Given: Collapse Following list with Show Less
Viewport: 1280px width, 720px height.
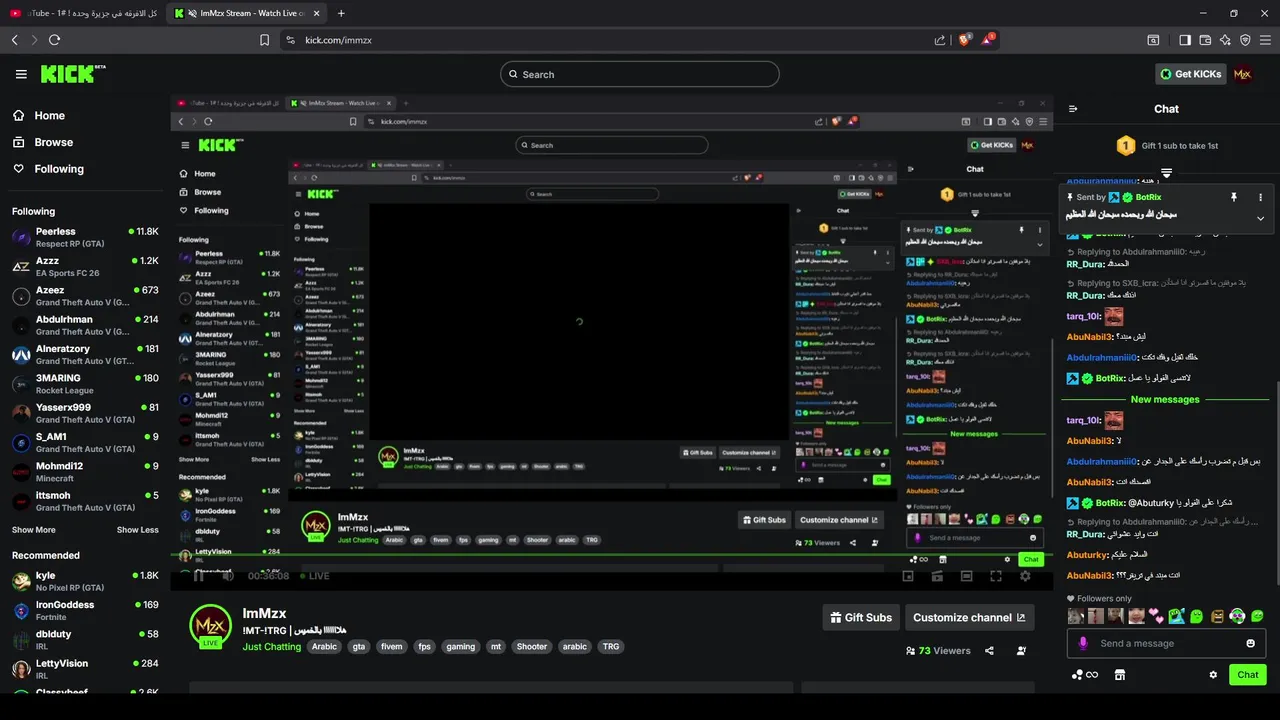Looking at the screenshot, I should (x=137, y=530).
